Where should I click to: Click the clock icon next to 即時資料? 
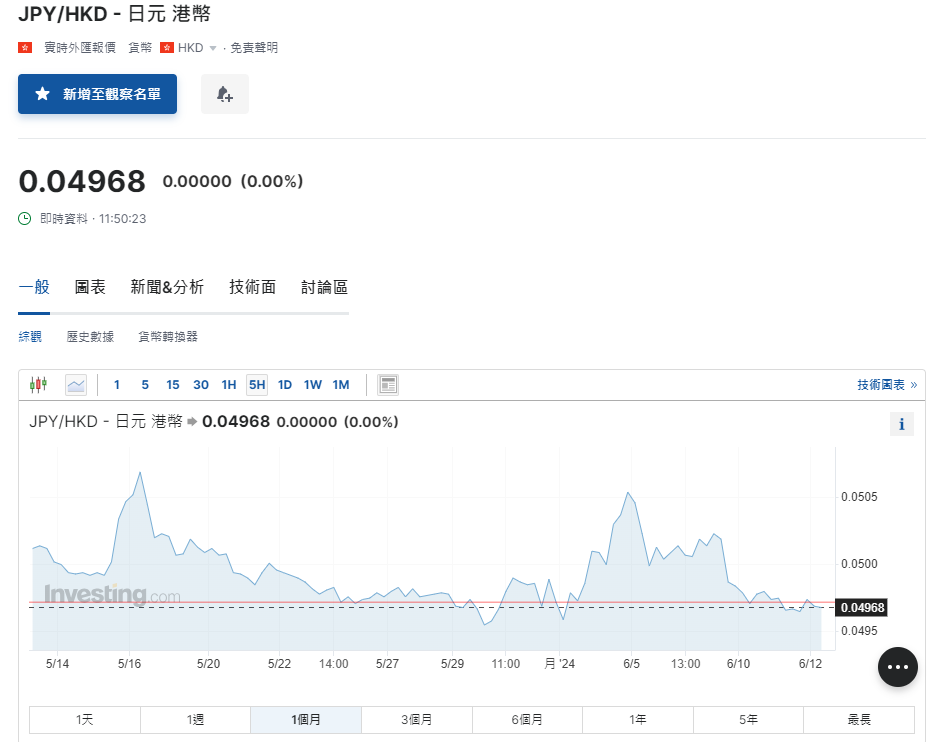coord(23,218)
